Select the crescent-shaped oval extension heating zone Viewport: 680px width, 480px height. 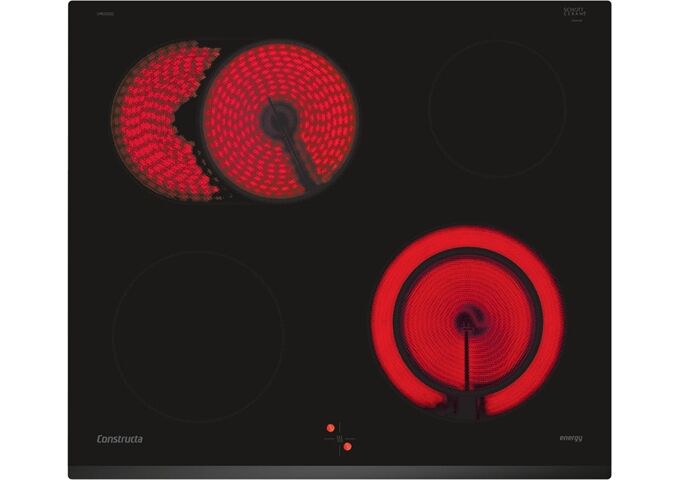pos(165,121)
